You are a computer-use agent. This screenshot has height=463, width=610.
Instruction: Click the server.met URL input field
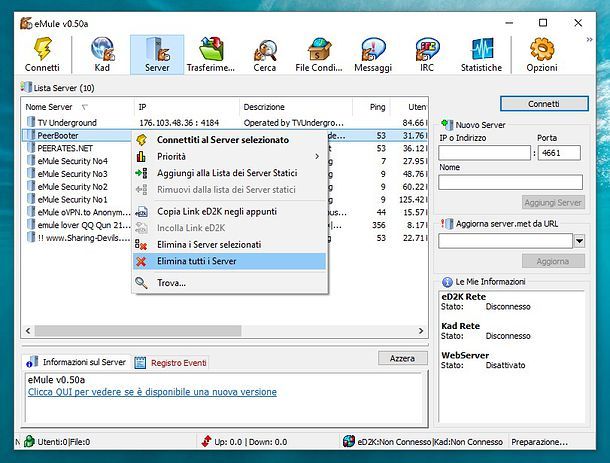tap(506, 241)
